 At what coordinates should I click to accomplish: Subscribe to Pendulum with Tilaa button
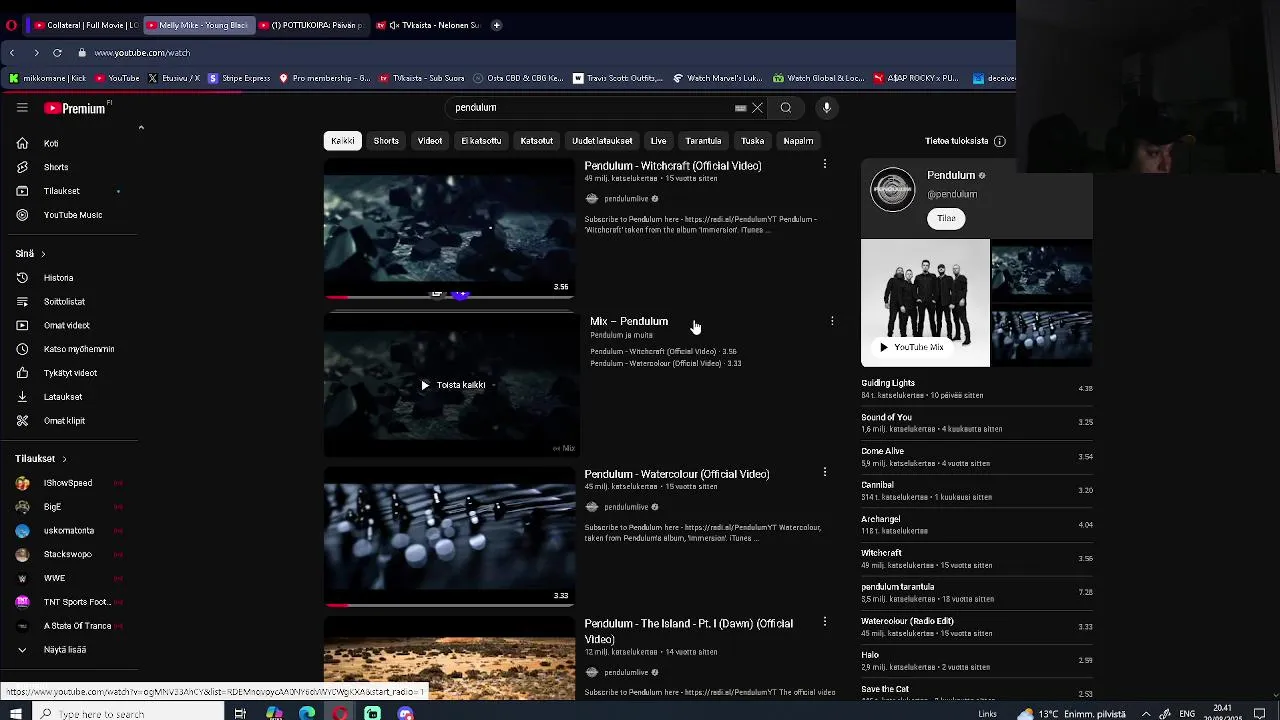click(946, 218)
